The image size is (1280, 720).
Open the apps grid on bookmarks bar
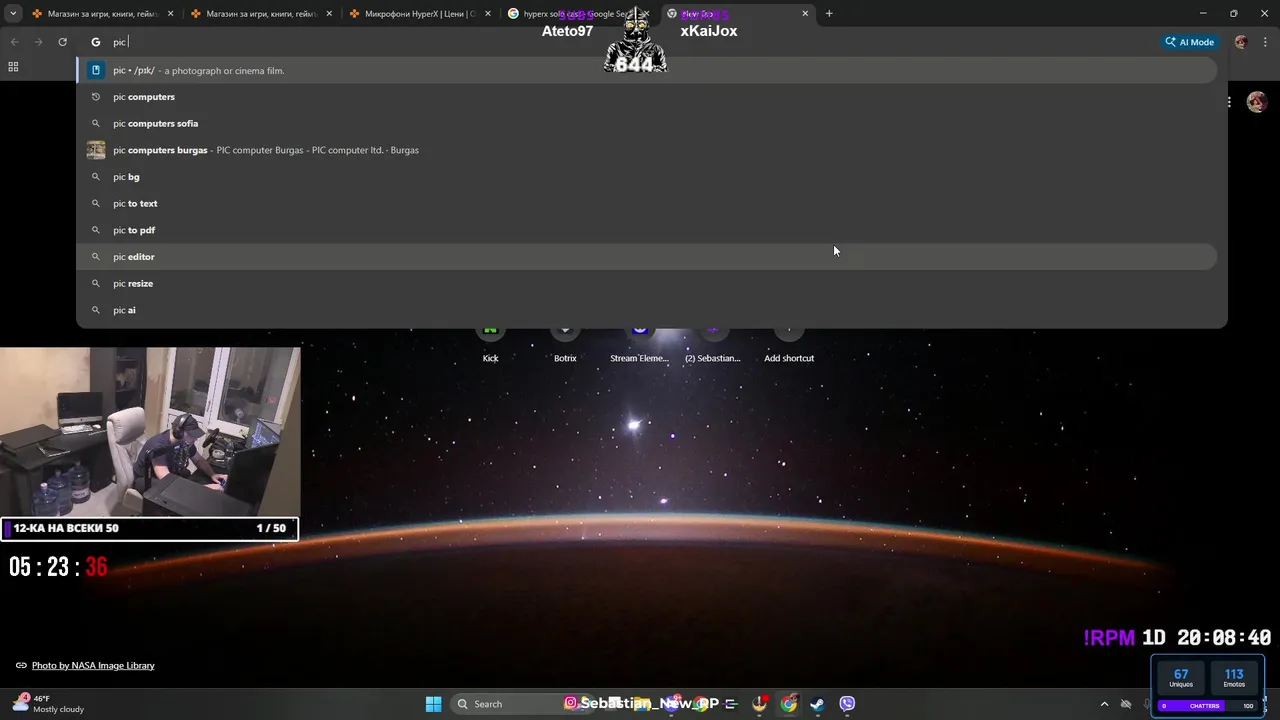tap(13, 67)
